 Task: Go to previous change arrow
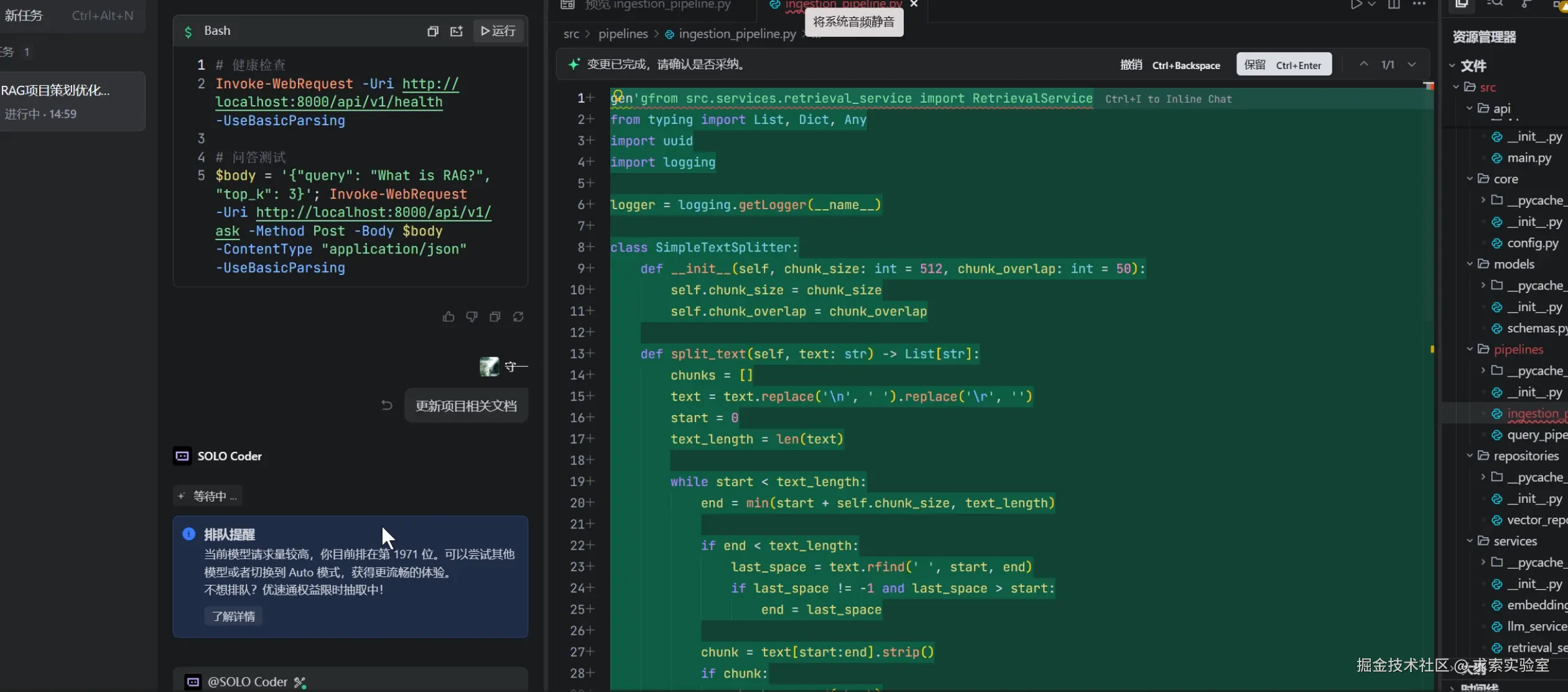[1364, 65]
